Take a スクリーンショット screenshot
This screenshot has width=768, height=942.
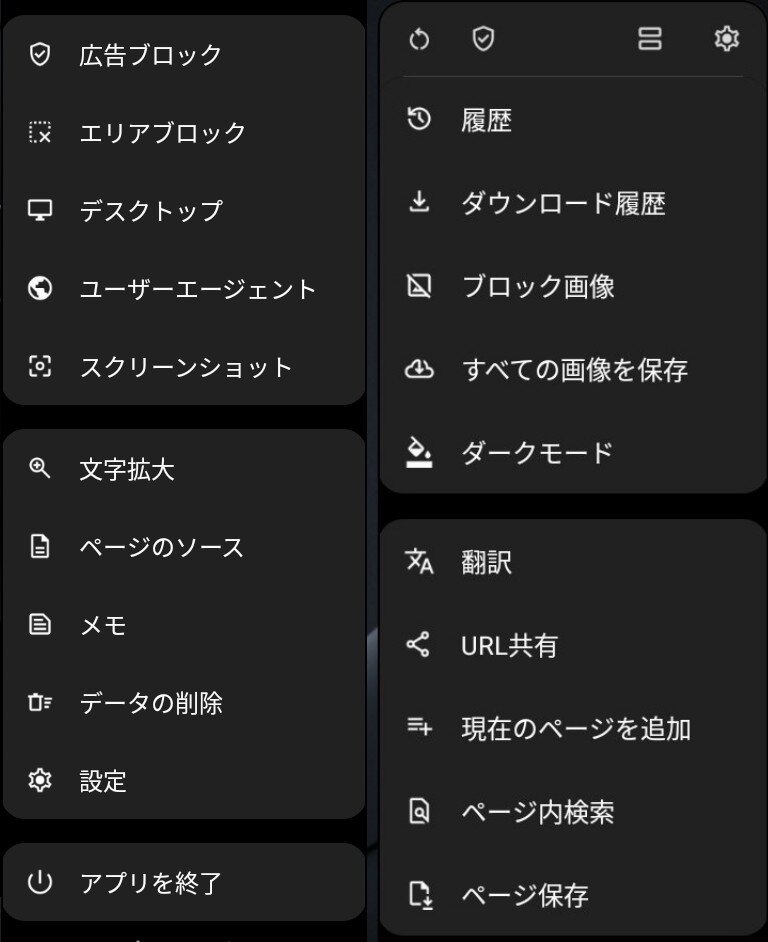click(186, 367)
